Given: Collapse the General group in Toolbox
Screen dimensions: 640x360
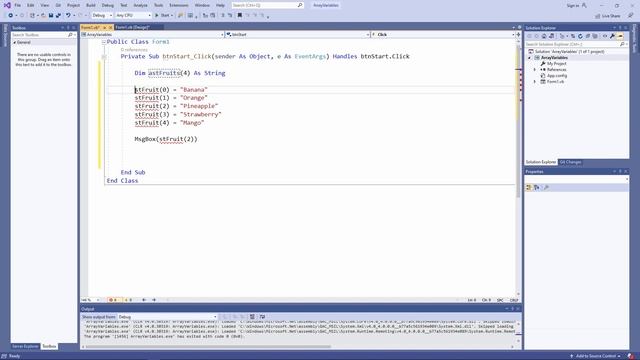Looking at the screenshot, I should coord(15,42).
